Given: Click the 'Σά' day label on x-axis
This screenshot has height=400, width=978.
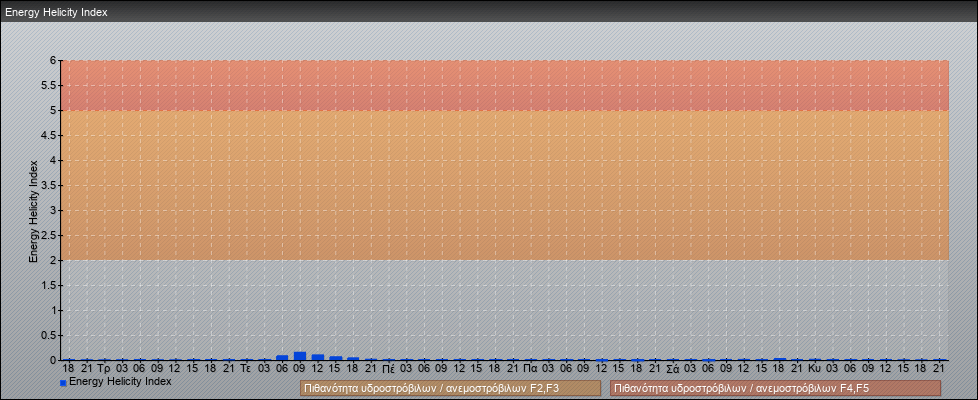Looking at the screenshot, I should 673,368.
